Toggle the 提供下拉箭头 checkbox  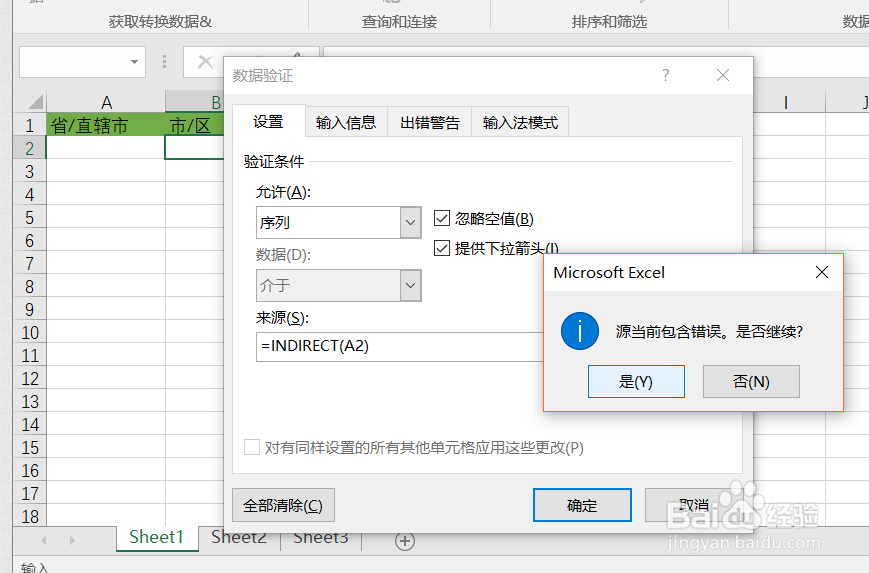(442, 248)
